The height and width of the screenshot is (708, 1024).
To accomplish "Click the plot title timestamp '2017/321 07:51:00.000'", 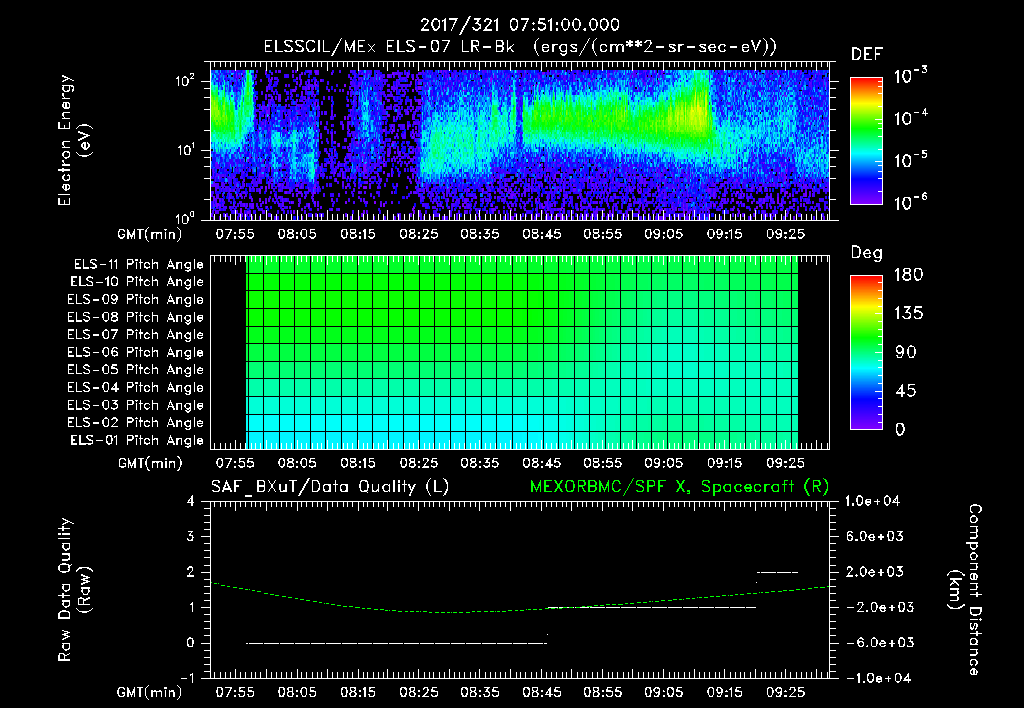I will 520,25.
